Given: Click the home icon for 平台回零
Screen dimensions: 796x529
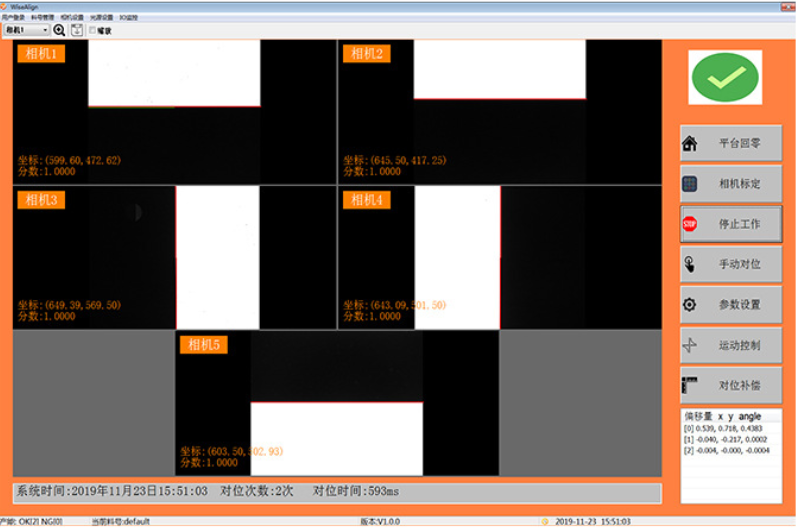Looking at the screenshot, I should 690,143.
